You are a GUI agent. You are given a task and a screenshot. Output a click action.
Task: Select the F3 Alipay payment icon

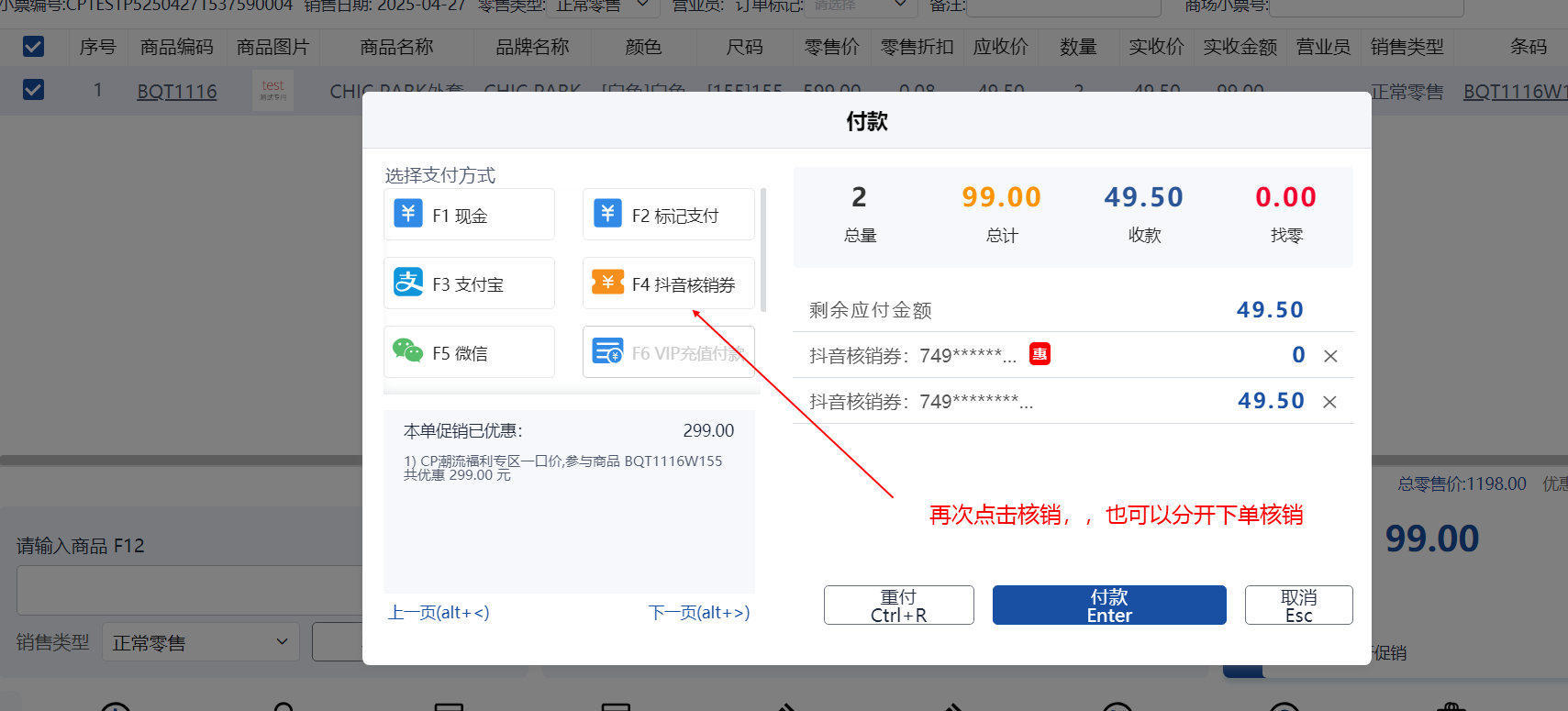[x=408, y=283]
